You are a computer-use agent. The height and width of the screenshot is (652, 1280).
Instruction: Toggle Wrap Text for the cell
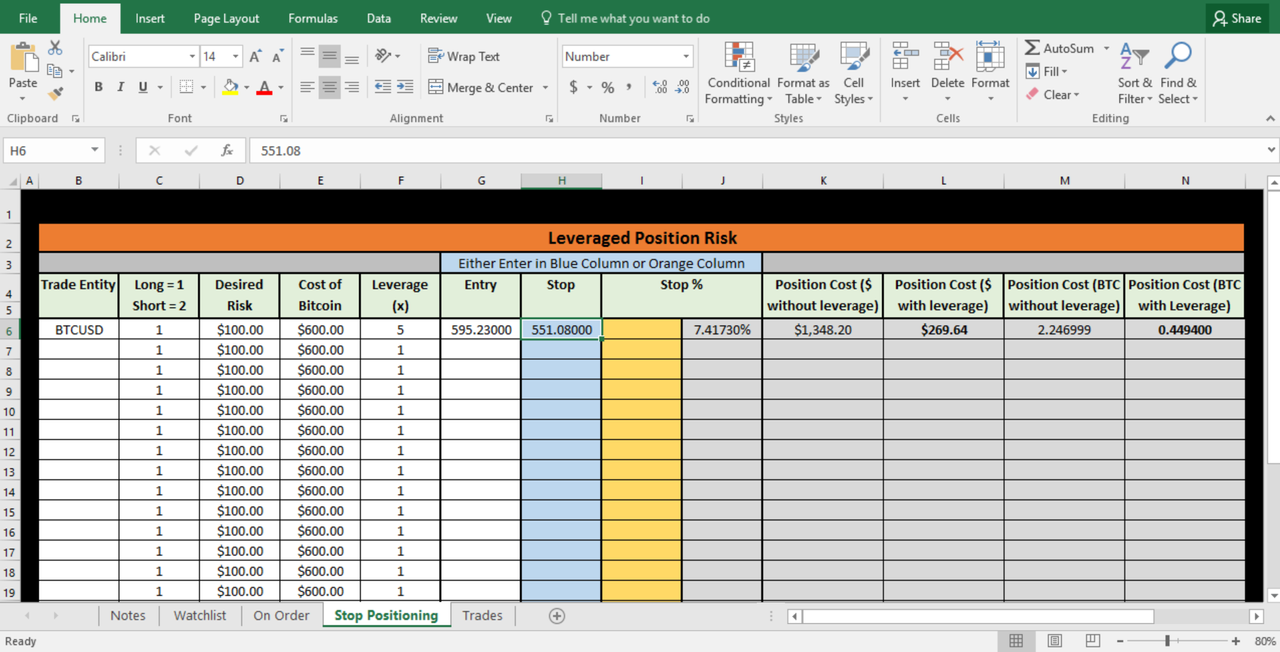point(464,57)
